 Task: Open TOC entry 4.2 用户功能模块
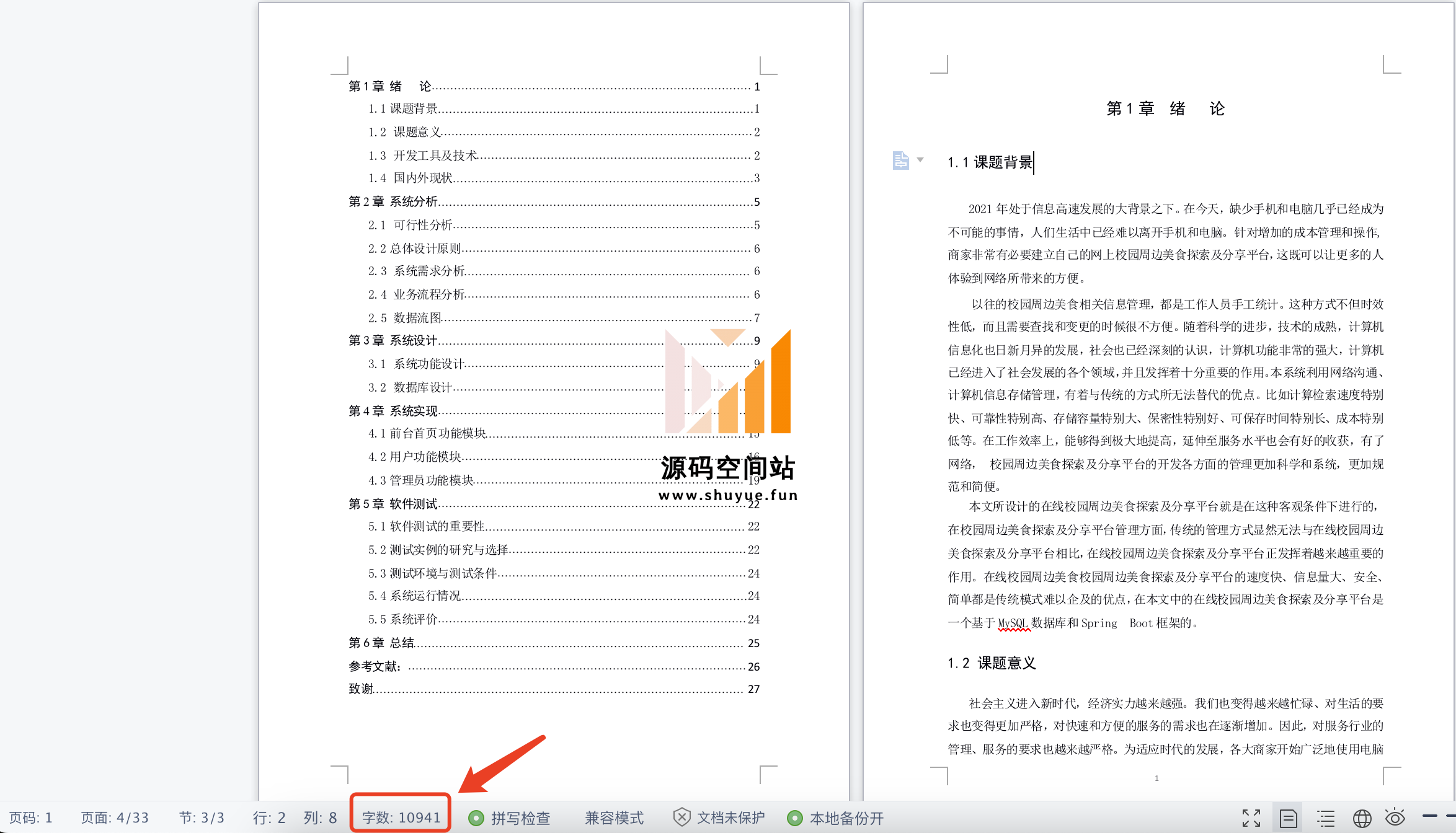[564, 456]
